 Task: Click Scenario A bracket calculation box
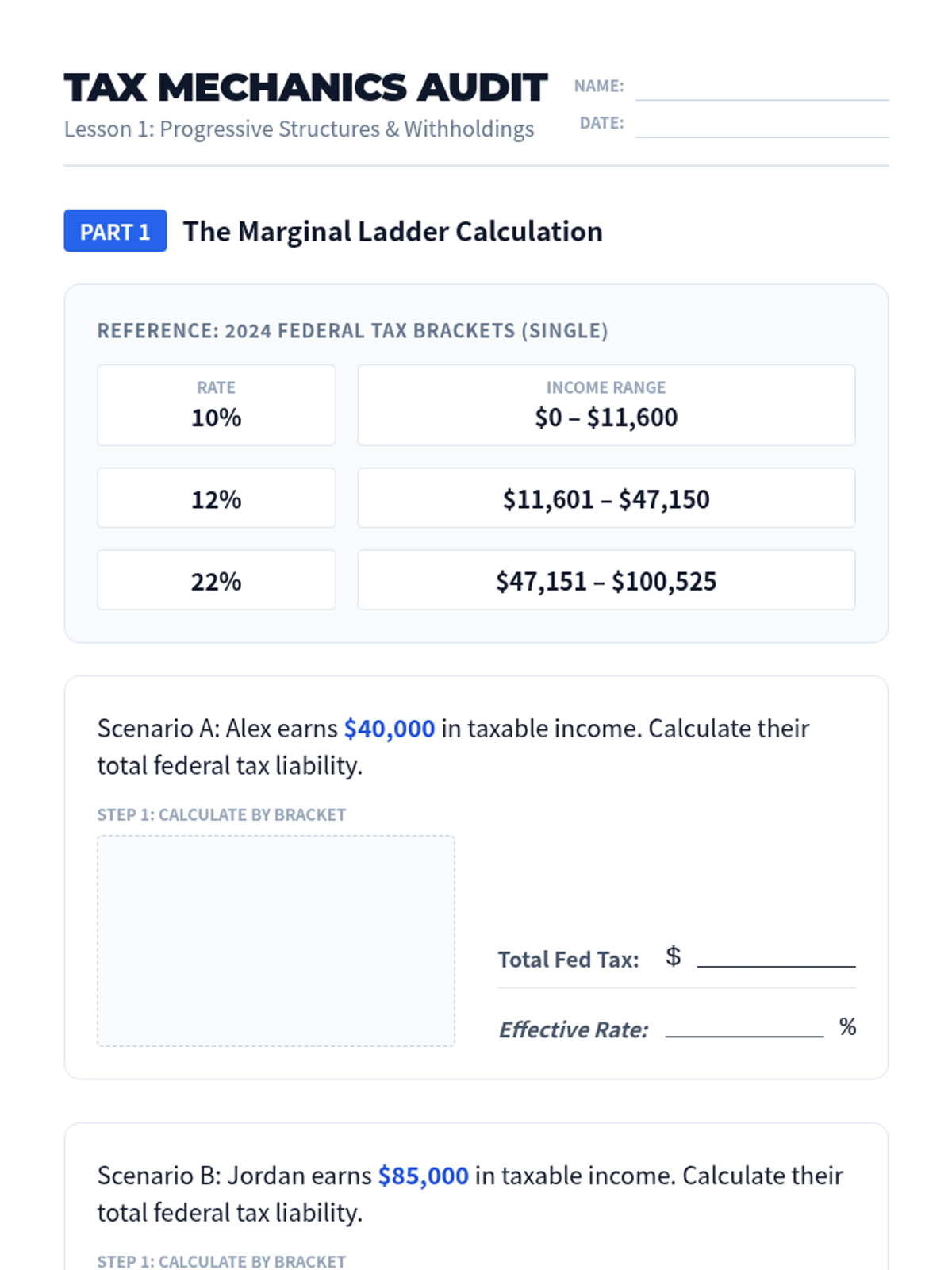point(276,941)
